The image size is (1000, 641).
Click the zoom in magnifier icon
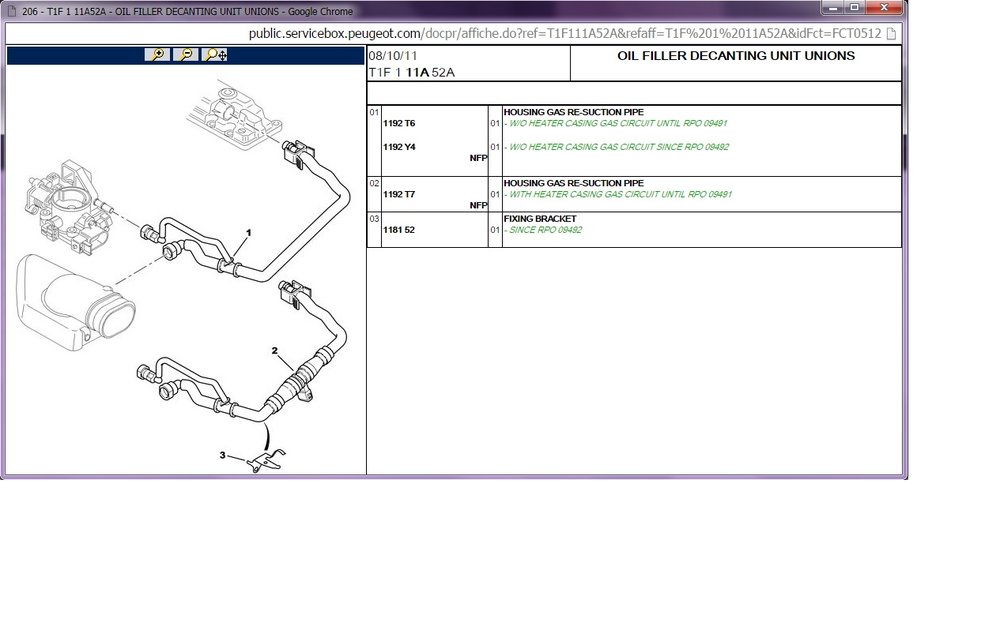pos(158,55)
